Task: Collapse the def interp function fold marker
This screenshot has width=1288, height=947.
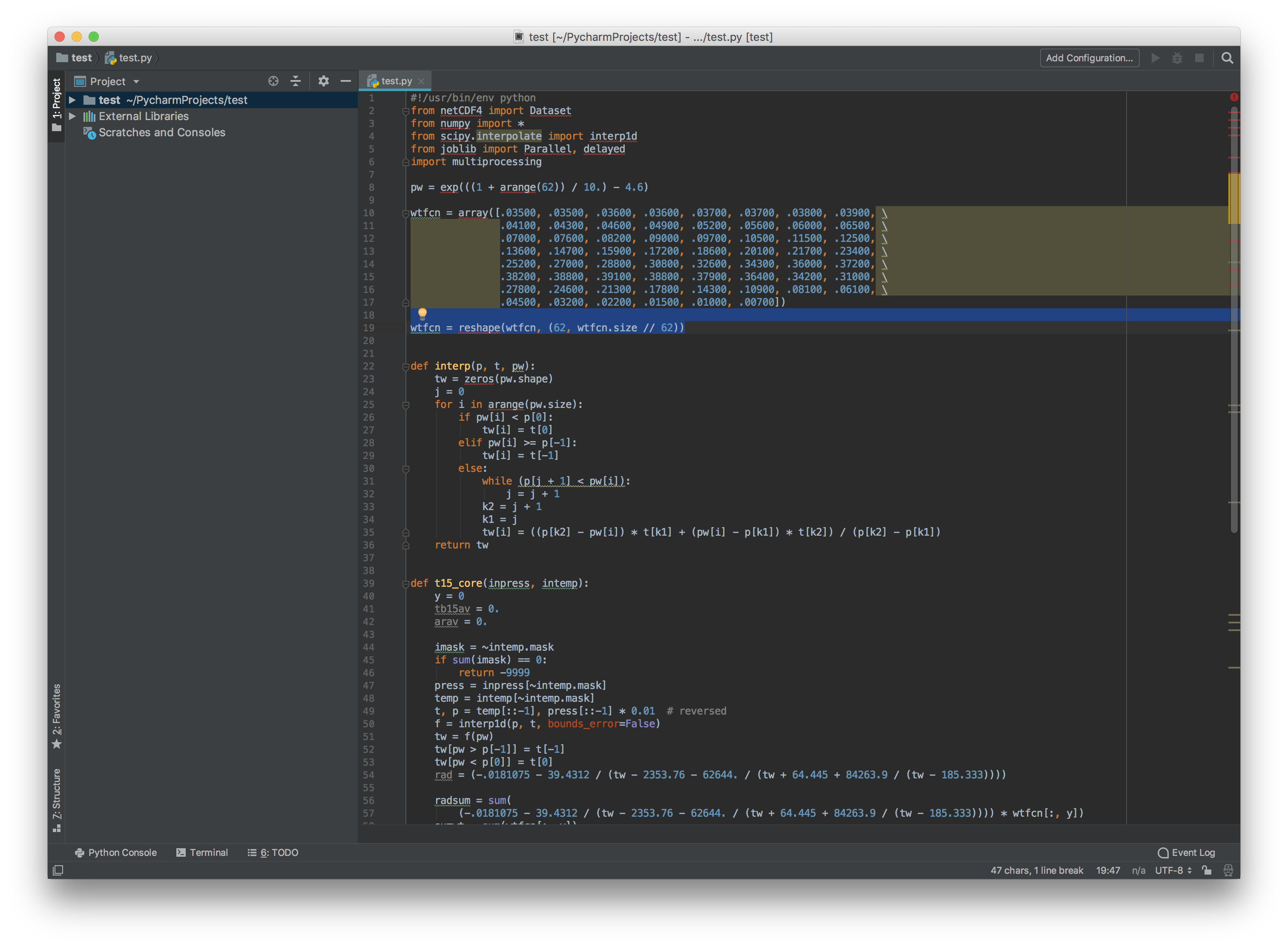Action: 405,366
